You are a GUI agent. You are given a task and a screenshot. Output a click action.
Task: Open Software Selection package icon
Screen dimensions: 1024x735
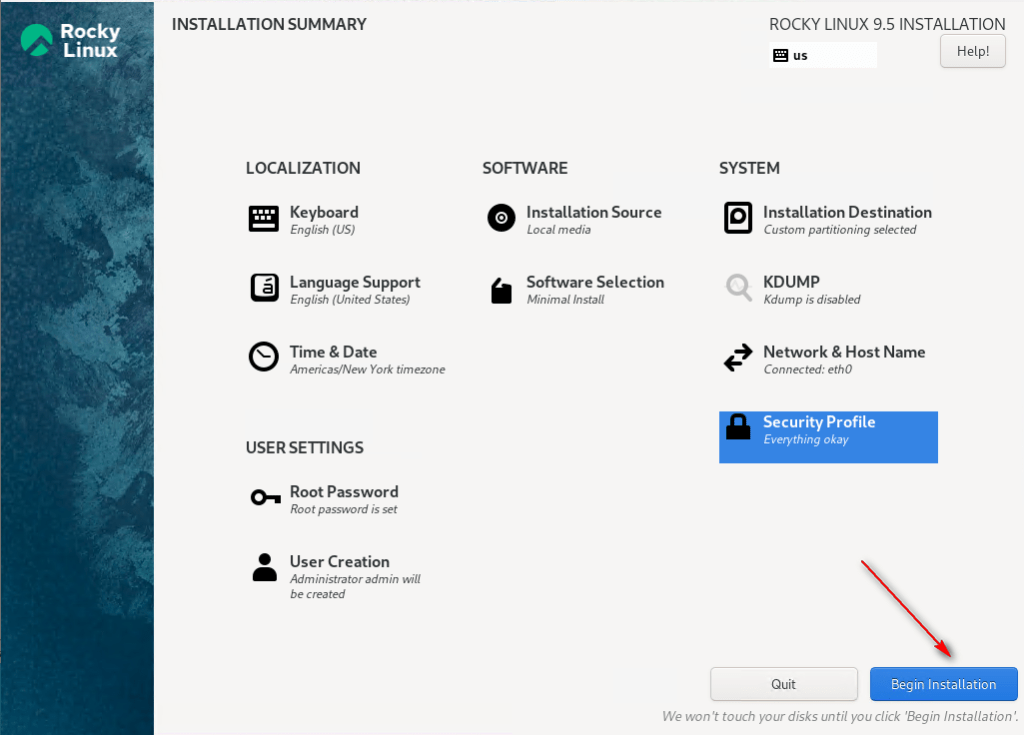501,290
